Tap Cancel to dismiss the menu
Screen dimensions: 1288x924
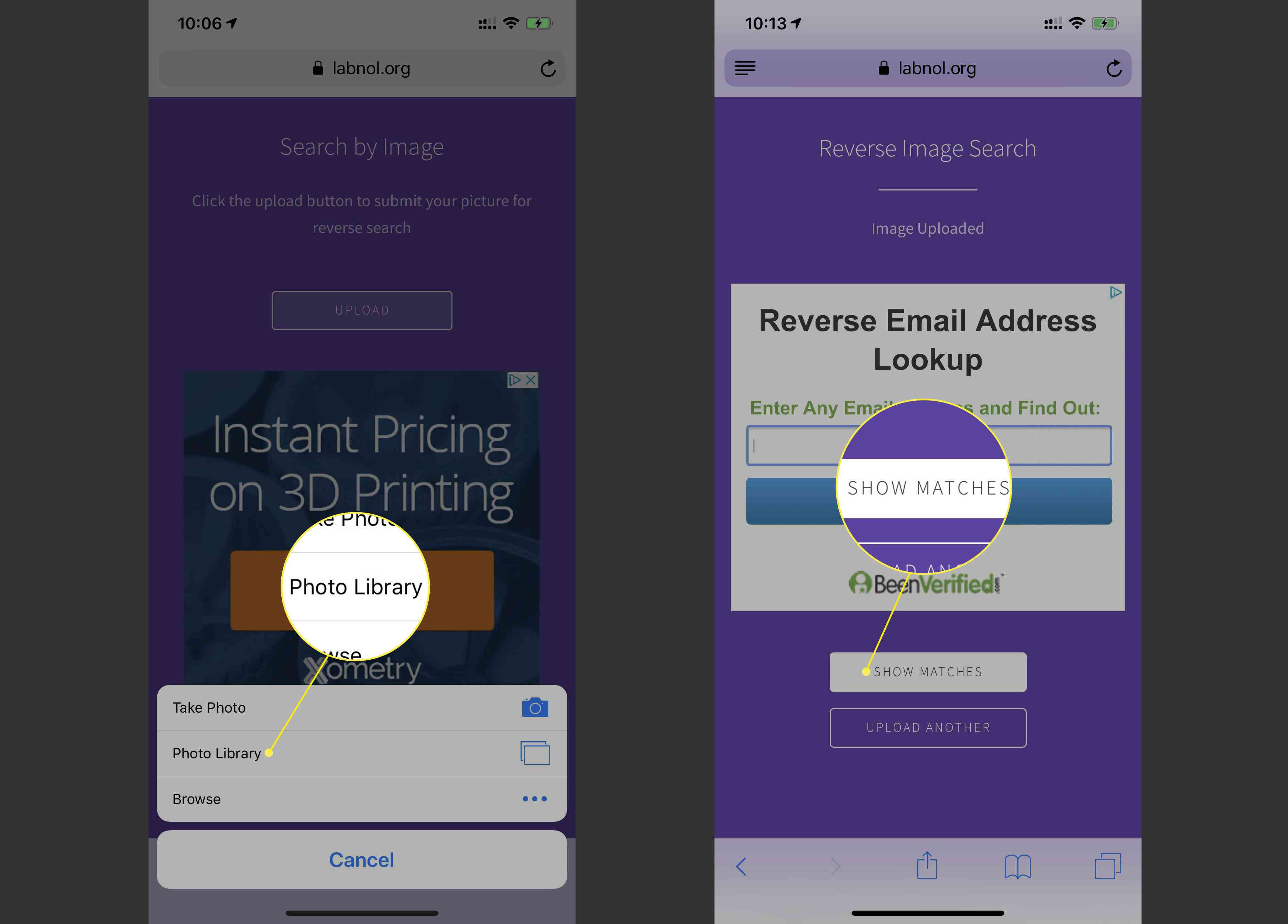click(x=362, y=858)
